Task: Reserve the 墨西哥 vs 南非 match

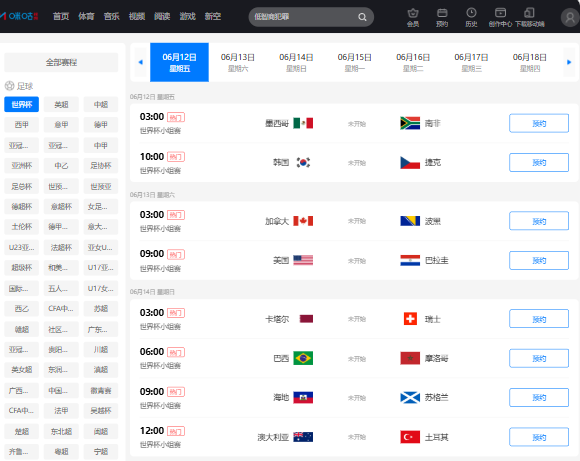Action: pos(539,123)
